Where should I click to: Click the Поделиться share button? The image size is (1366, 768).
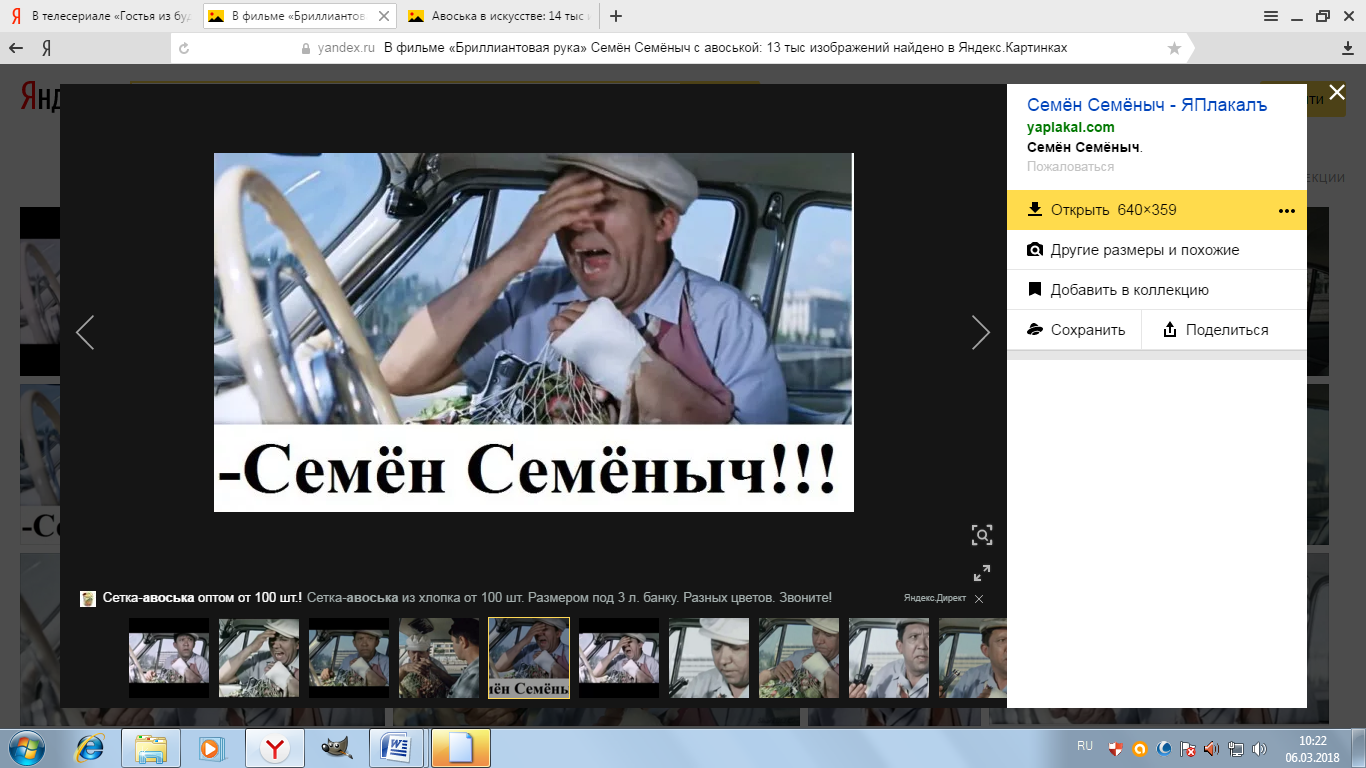click(x=1224, y=330)
